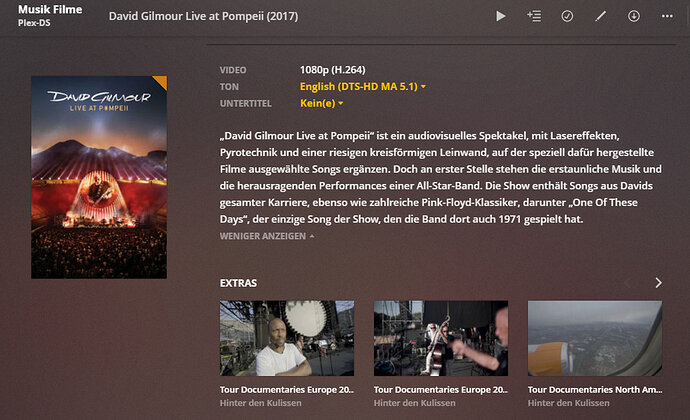Click the Plex-DS server name
The height and width of the screenshot is (420, 690).
tap(34, 23)
